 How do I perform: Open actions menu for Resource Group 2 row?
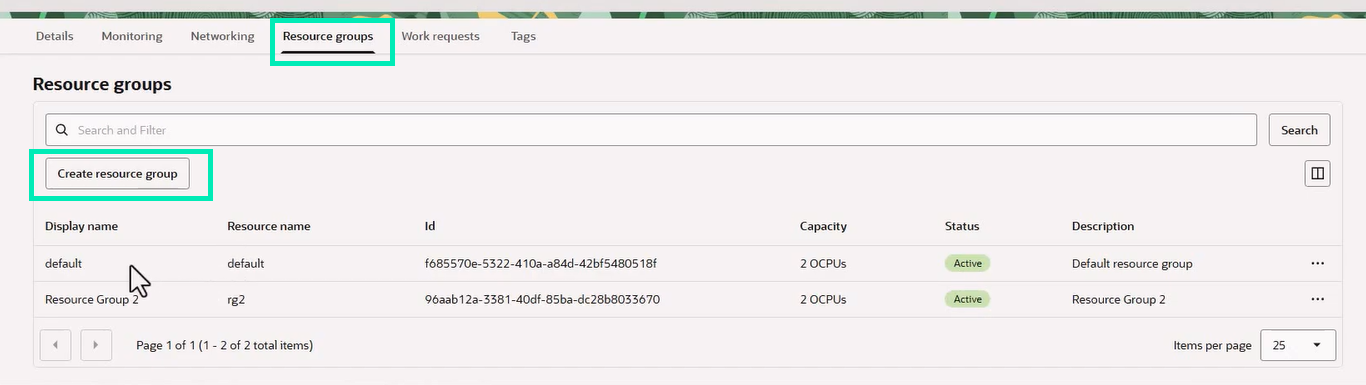pos(1317,299)
